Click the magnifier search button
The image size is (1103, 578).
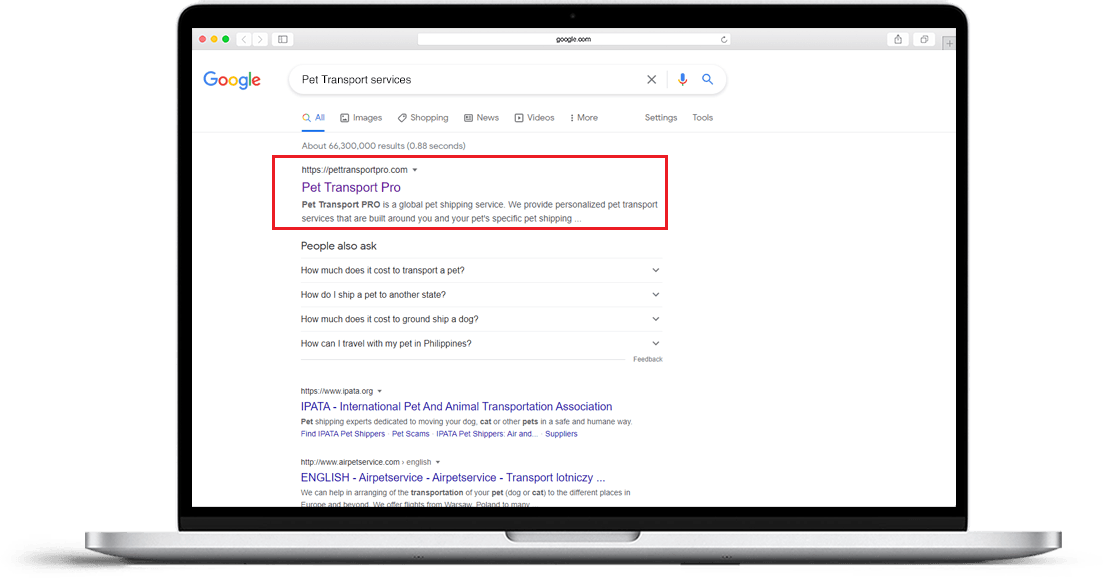(708, 79)
